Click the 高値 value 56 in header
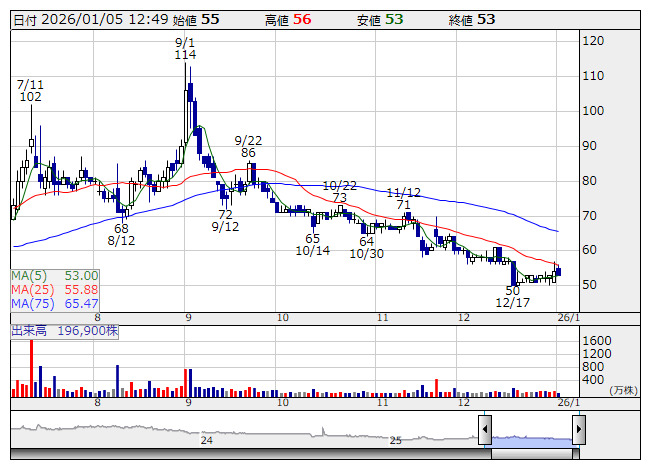 click(x=301, y=20)
